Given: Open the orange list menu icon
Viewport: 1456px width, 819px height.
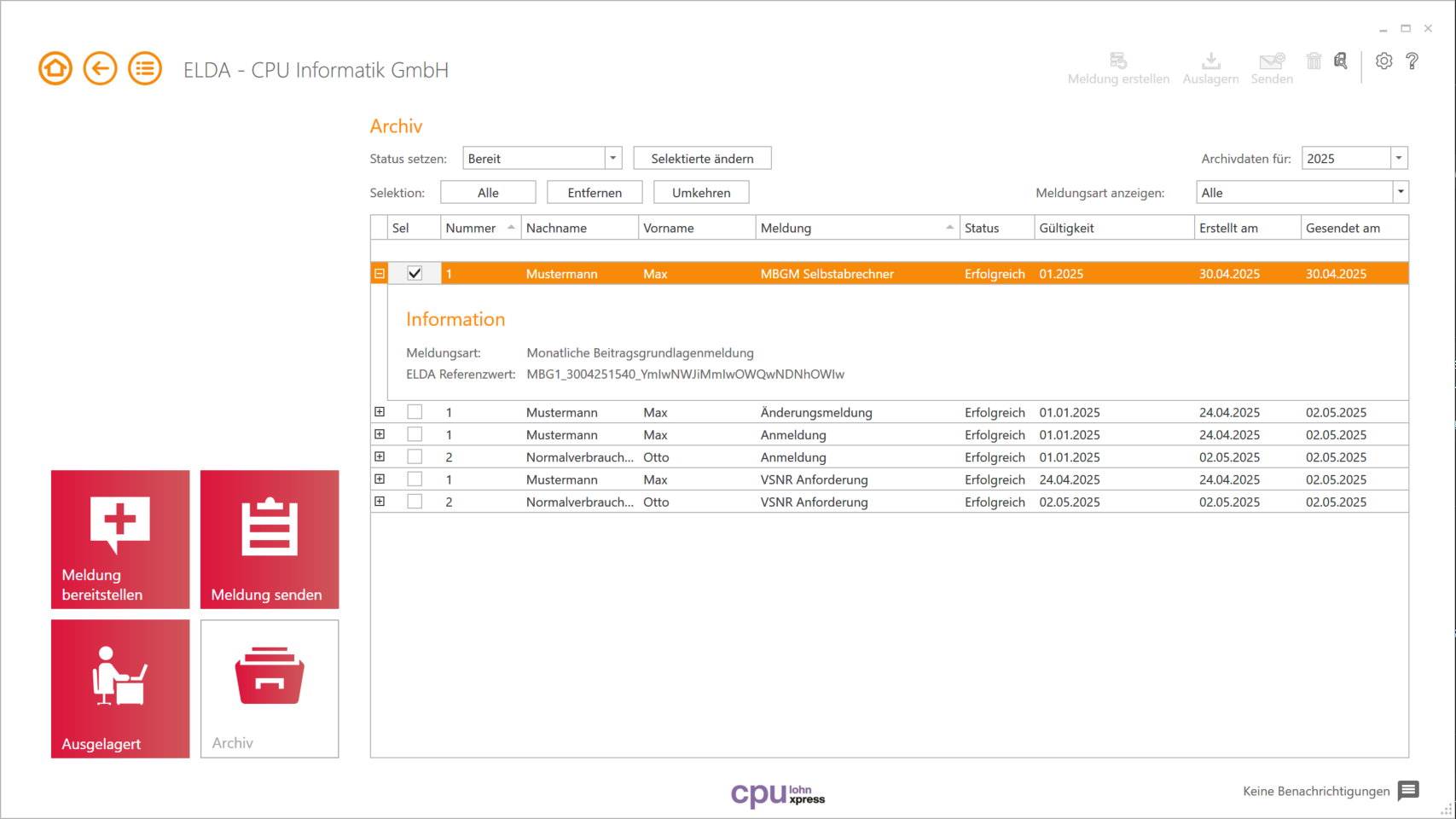Looking at the screenshot, I should pyautogui.click(x=145, y=68).
